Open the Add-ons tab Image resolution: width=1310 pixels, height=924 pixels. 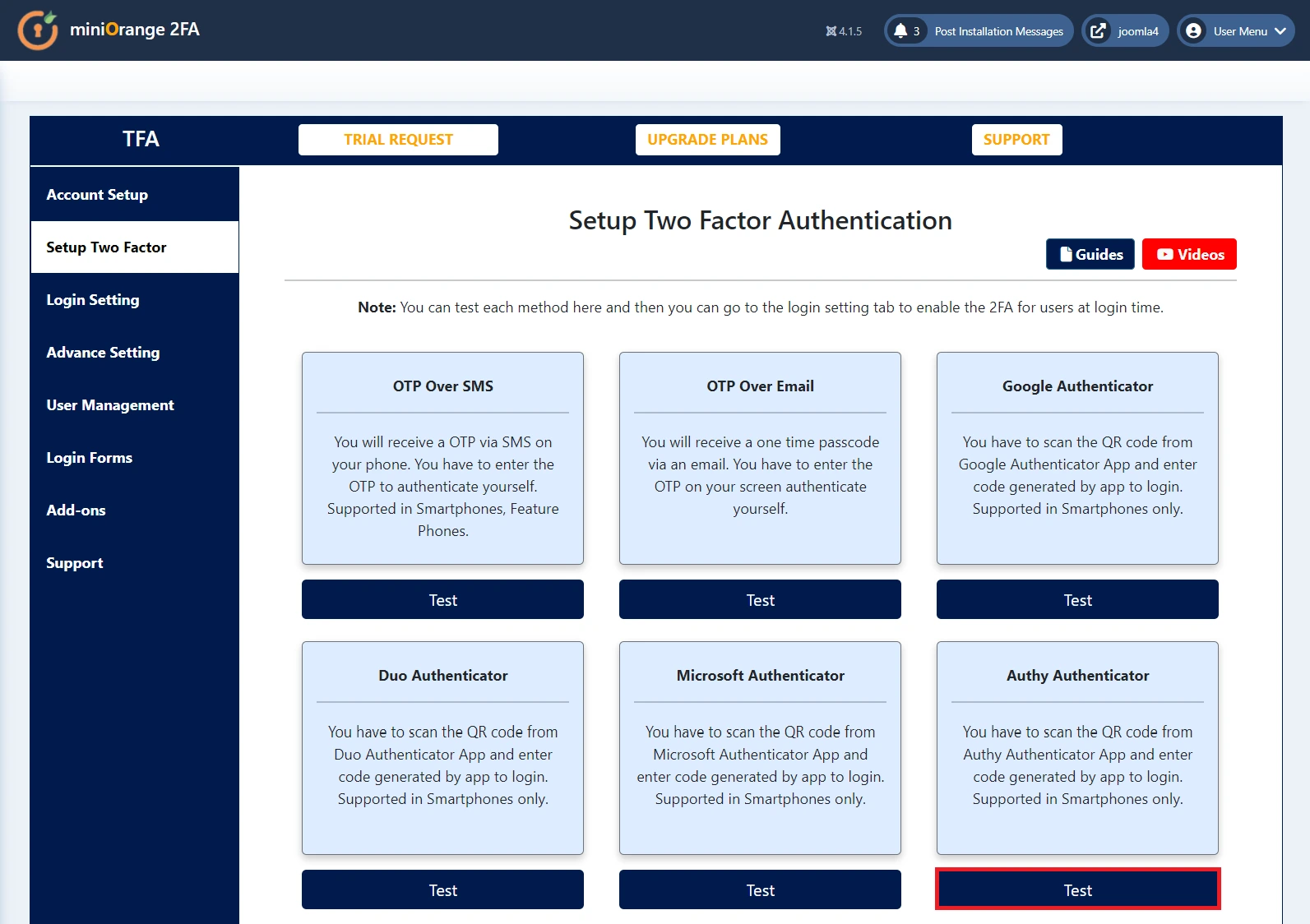click(135, 511)
